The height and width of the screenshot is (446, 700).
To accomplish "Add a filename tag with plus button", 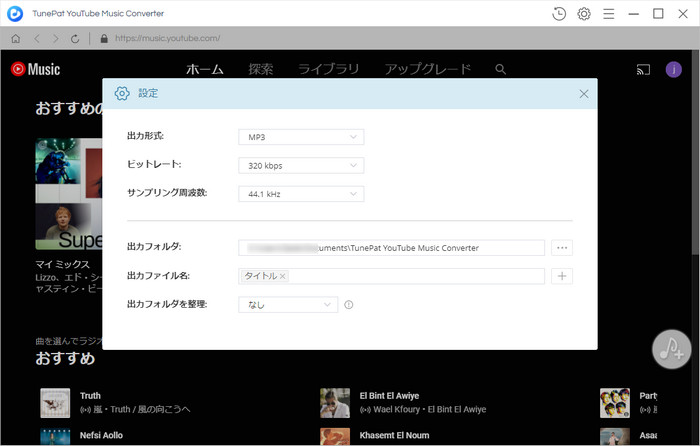I will 562,276.
